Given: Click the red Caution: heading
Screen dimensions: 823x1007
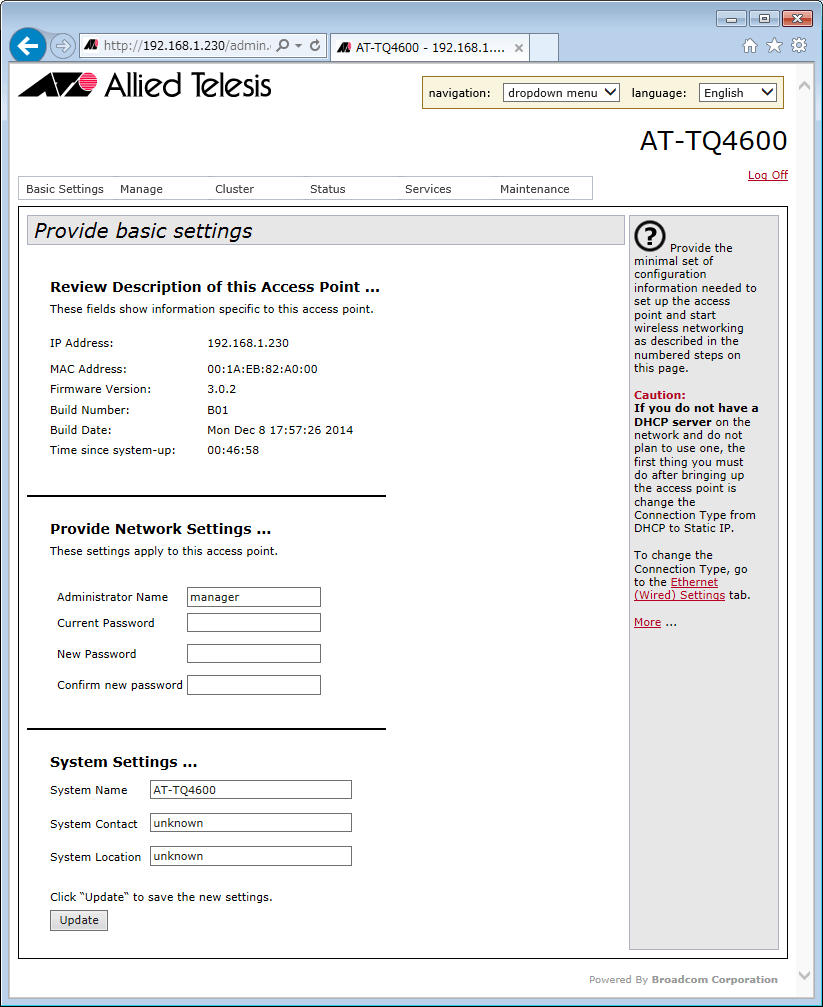Looking at the screenshot, I should pyautogui.click(x=660, y=395).
